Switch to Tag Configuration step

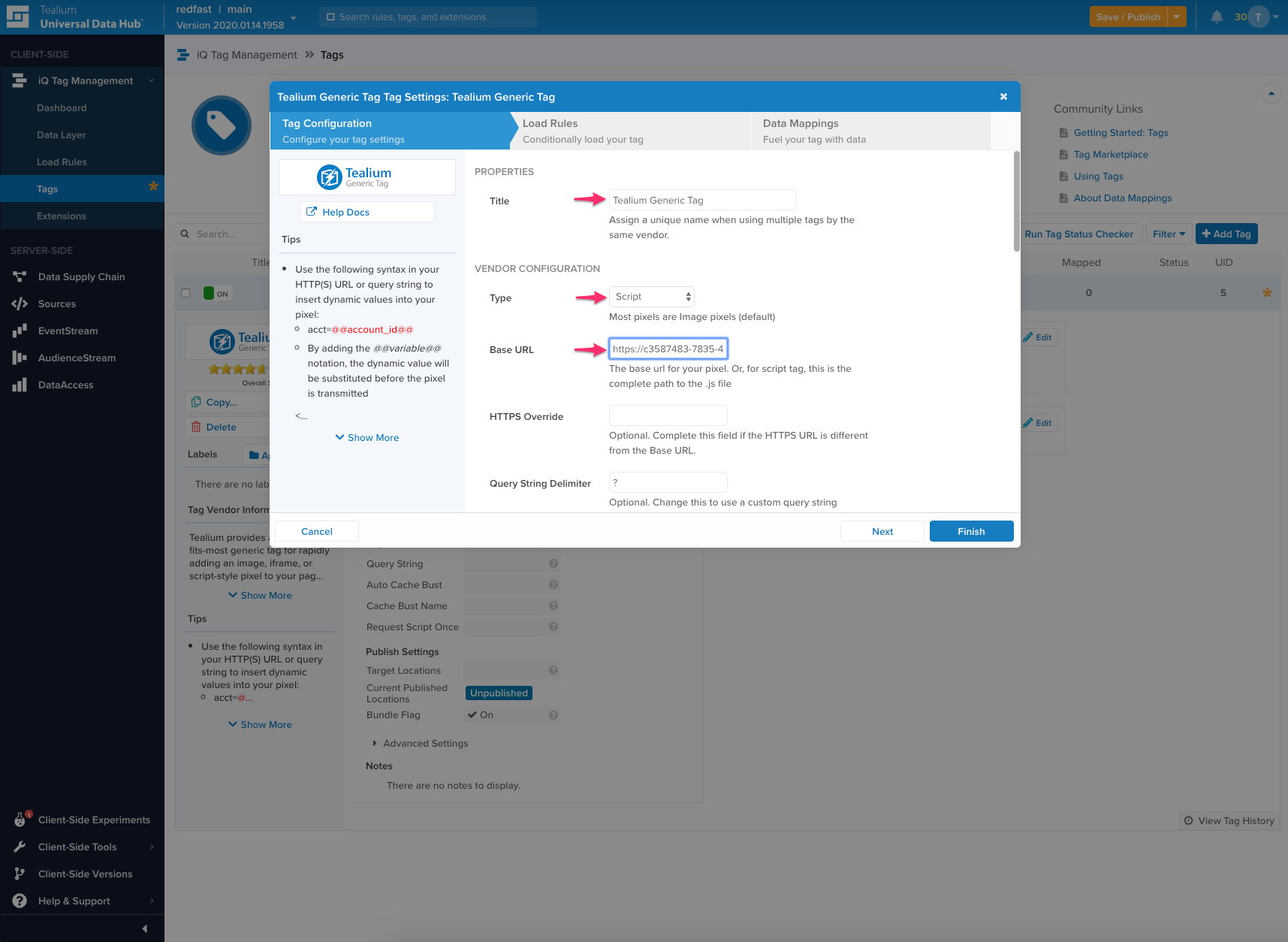coord(389,131)
